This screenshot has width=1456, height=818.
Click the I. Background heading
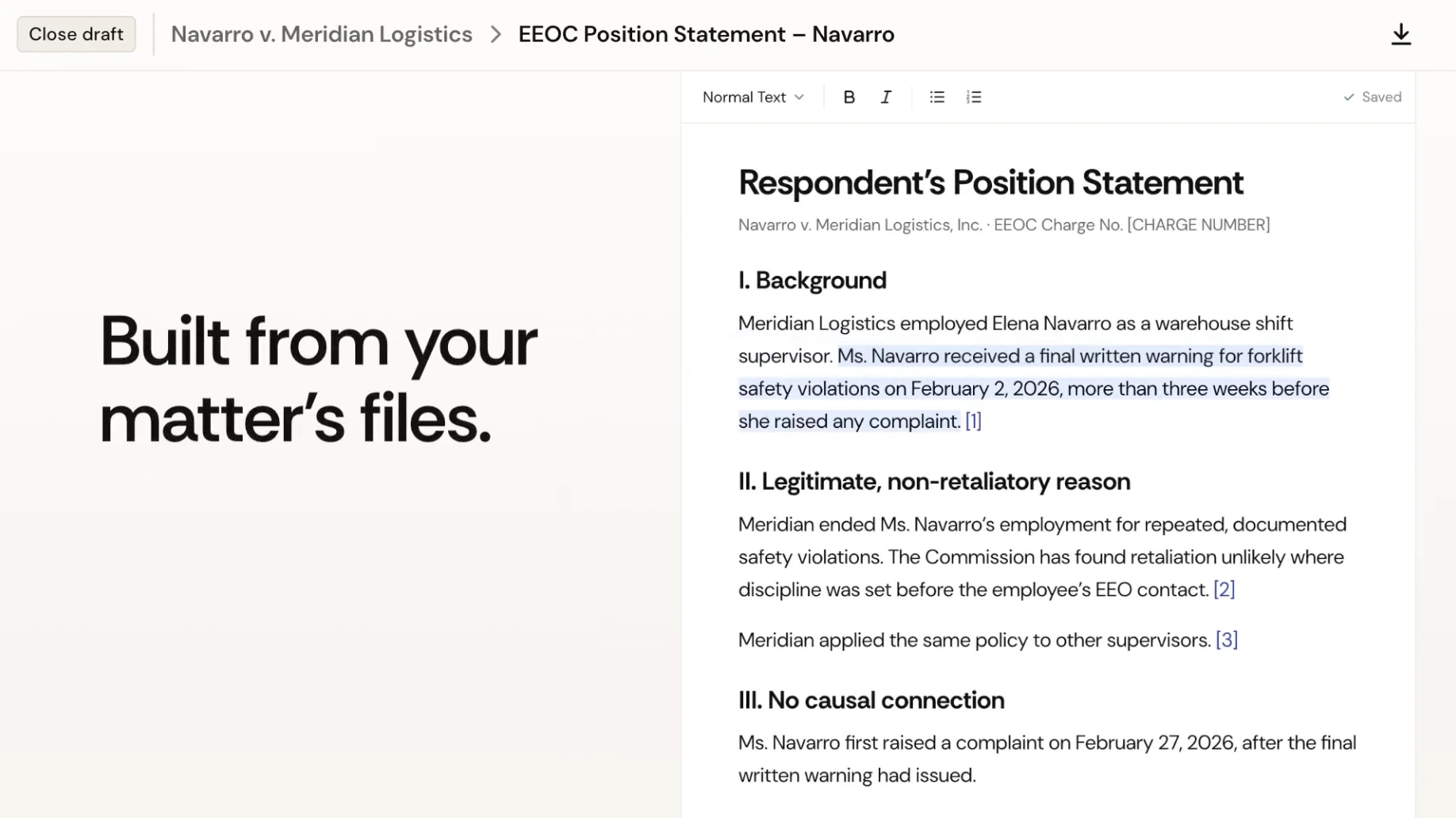pyautogui.click(x=812, y=280)
